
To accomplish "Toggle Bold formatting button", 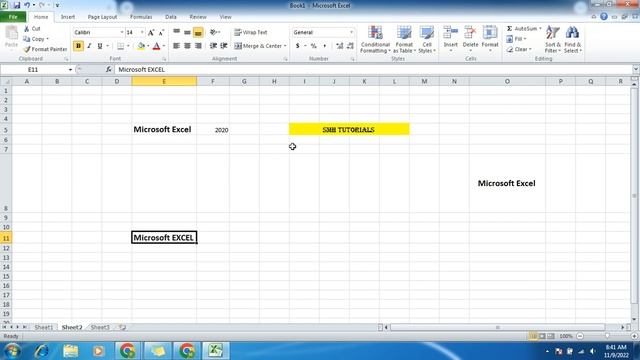I will 78,46.
